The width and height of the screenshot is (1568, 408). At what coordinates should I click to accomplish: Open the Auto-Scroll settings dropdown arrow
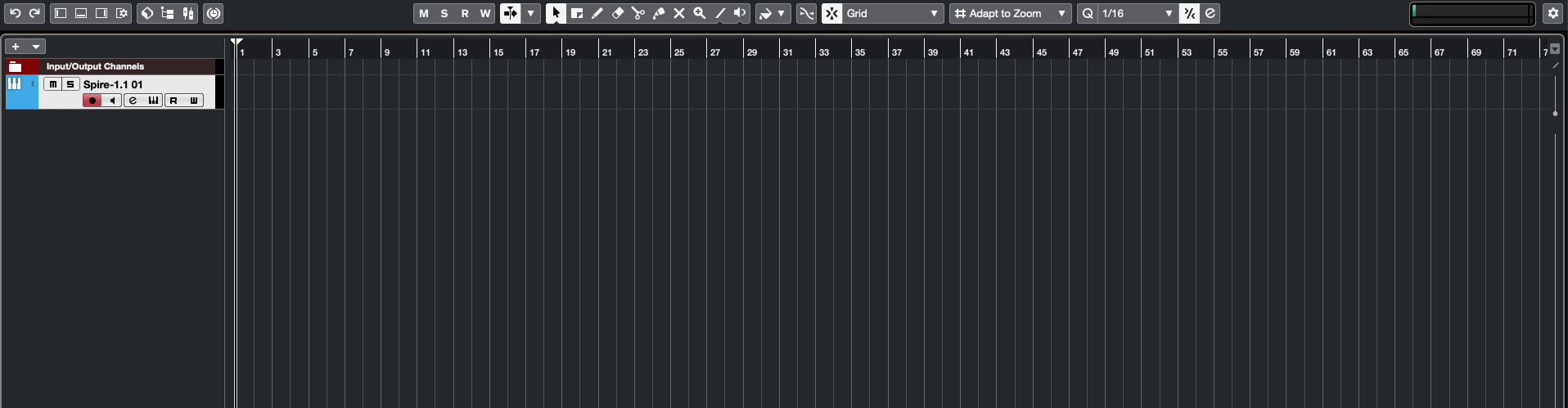coord(531,13)
